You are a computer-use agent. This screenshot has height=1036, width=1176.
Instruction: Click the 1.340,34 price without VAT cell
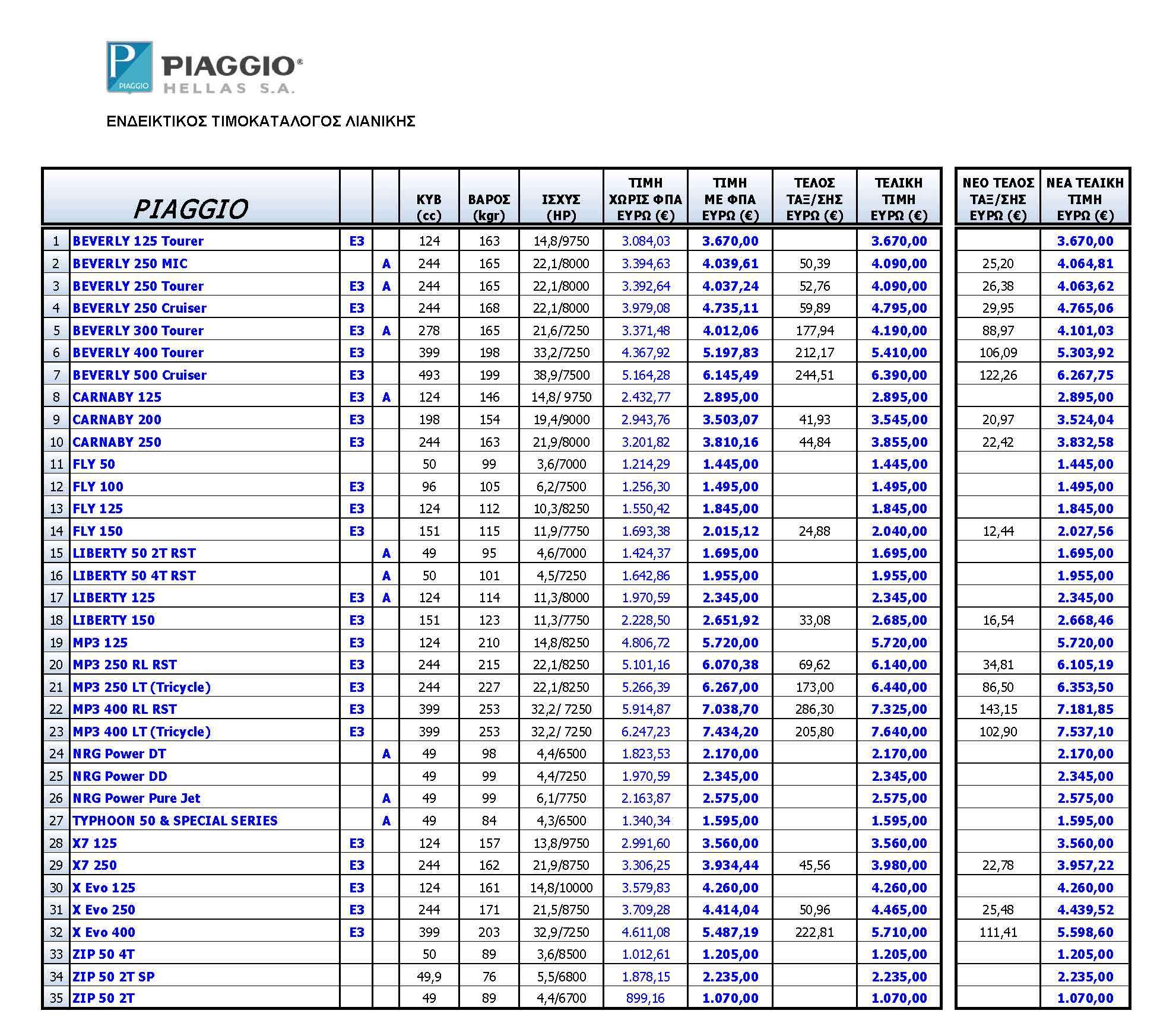pyautogui.click(x=645, y=821)
